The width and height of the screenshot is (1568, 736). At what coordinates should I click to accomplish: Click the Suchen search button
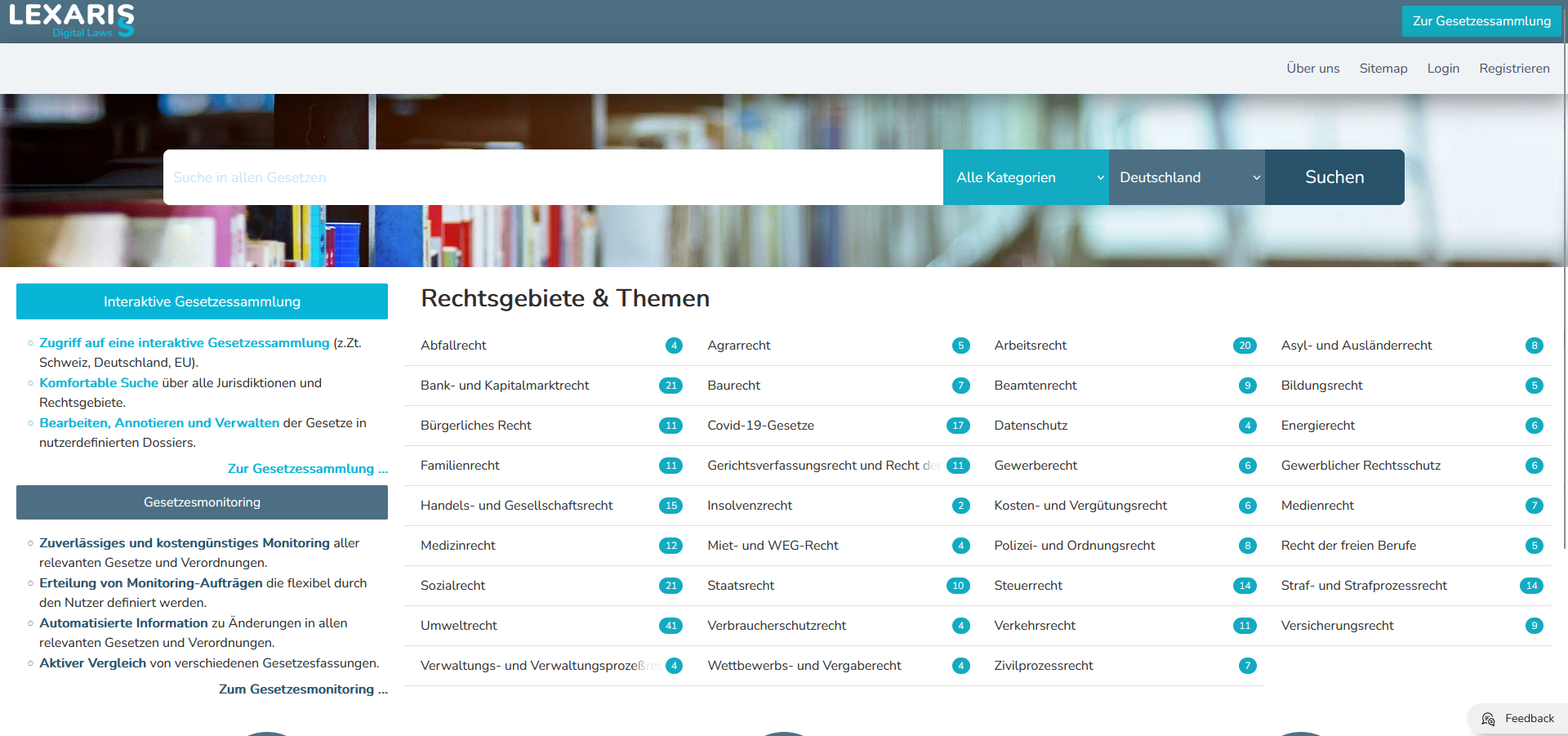point(1334,177)
